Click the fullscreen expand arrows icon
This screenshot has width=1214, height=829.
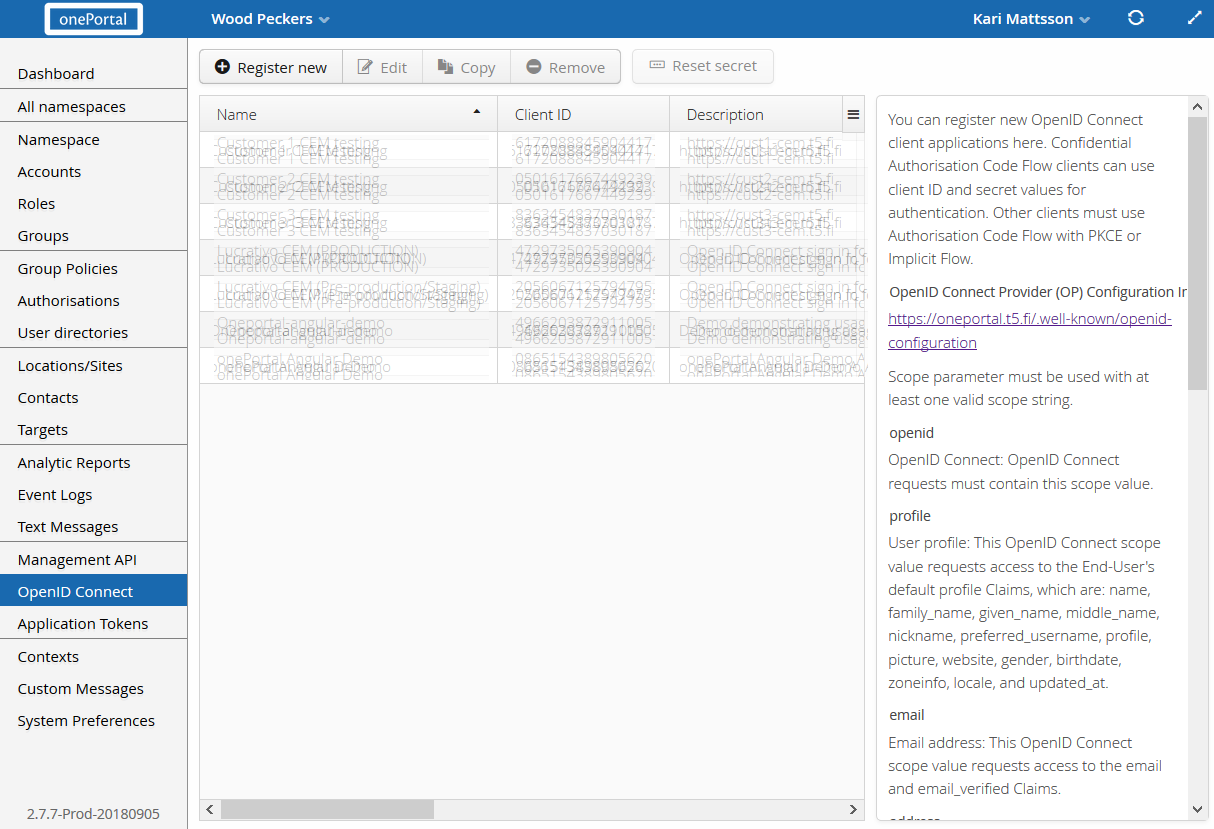click(x=1194, y=18)
